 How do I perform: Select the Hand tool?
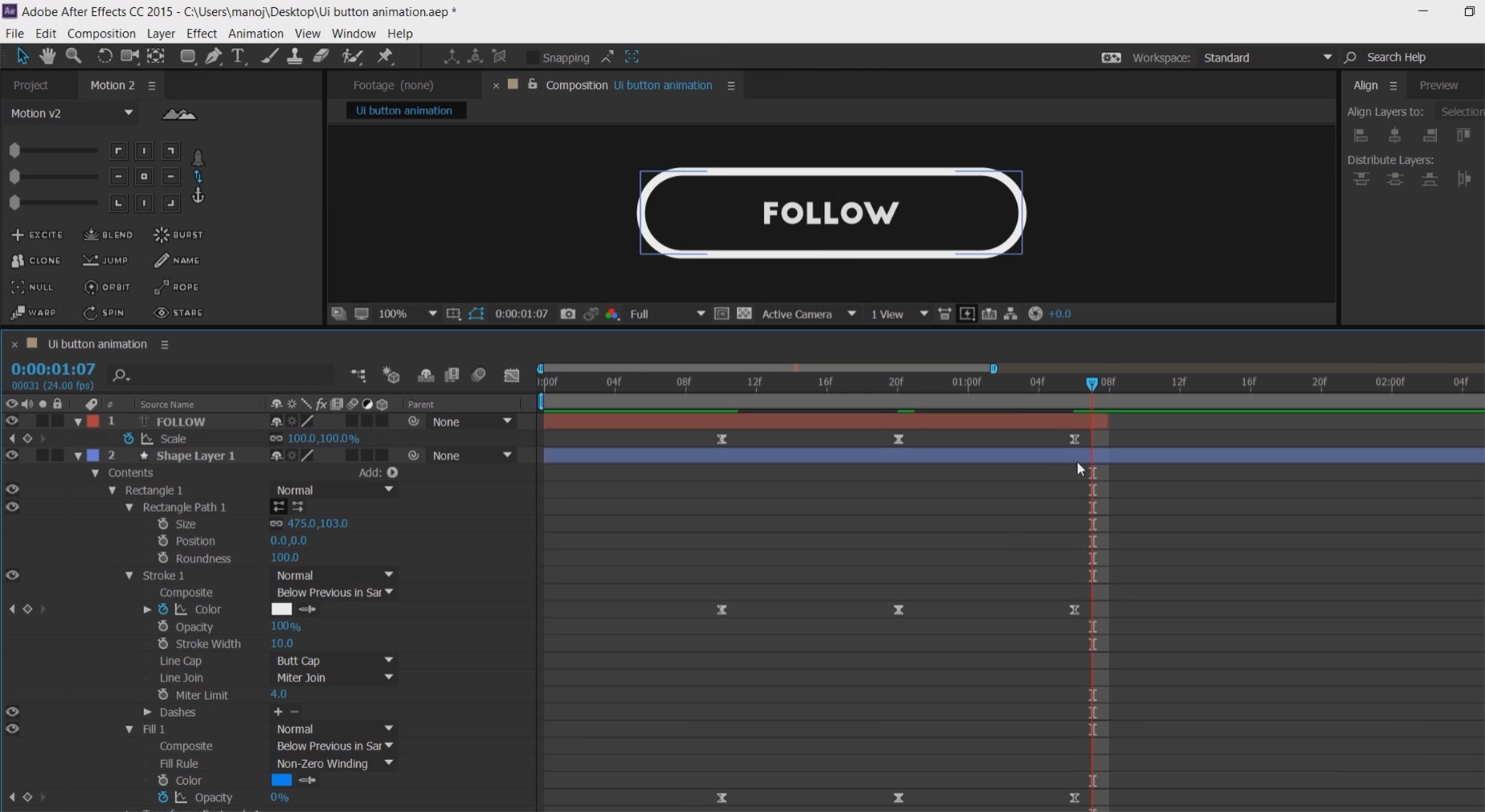click(48, 56)
